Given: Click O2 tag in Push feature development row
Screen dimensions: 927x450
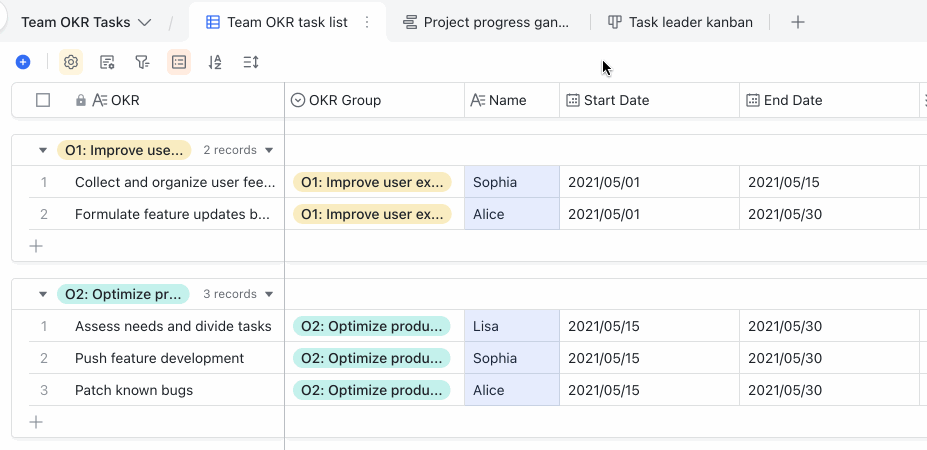Looking at the screenshot, I should click(371, 358).
